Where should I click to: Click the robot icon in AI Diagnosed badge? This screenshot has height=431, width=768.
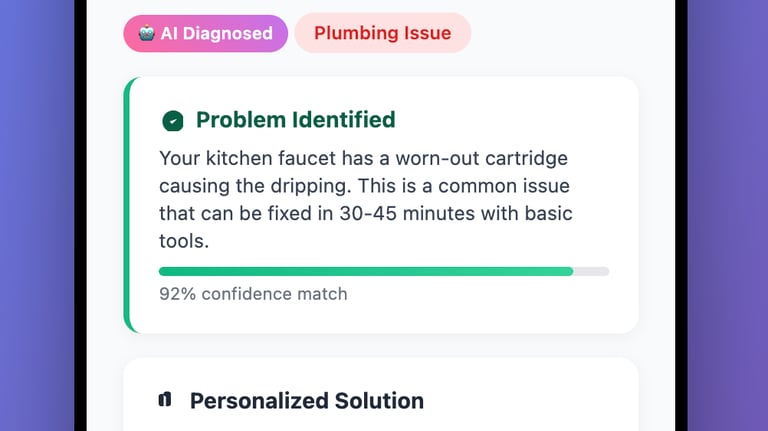(x=147, y=33)
